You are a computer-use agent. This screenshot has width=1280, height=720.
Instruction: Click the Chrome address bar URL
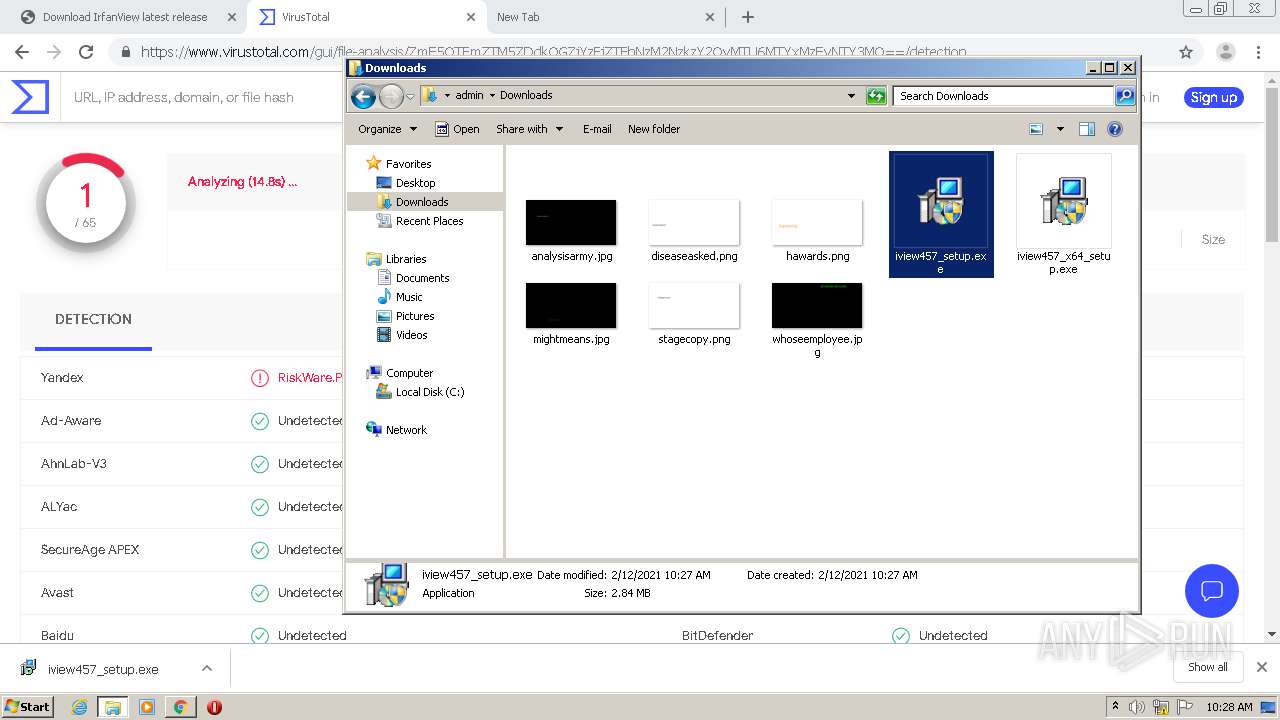click(553, 52)
